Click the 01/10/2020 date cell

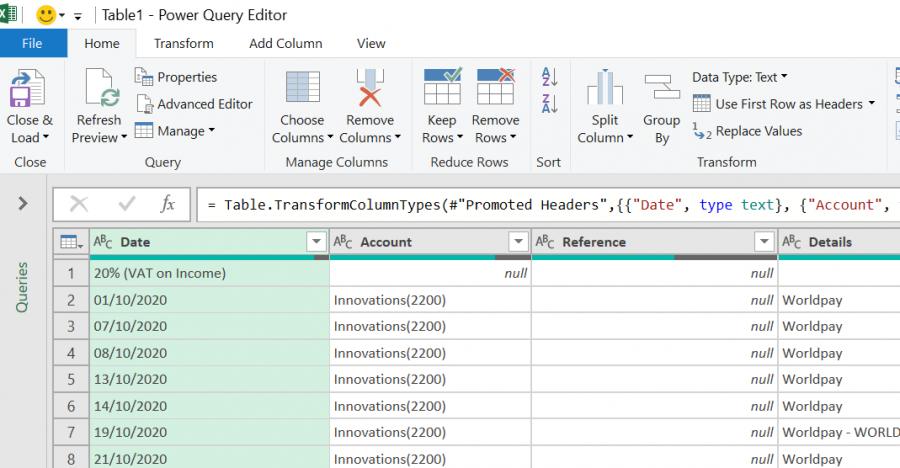pyautogui.click(x=210, y=300)
